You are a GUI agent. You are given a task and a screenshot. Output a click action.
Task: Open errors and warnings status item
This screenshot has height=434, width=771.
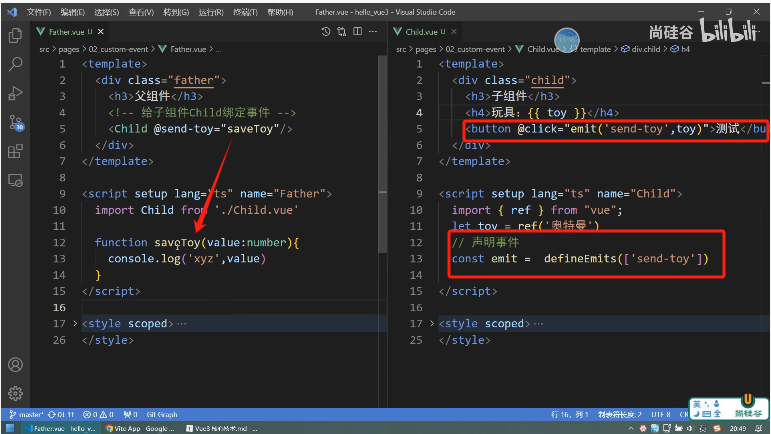[98, 414]
